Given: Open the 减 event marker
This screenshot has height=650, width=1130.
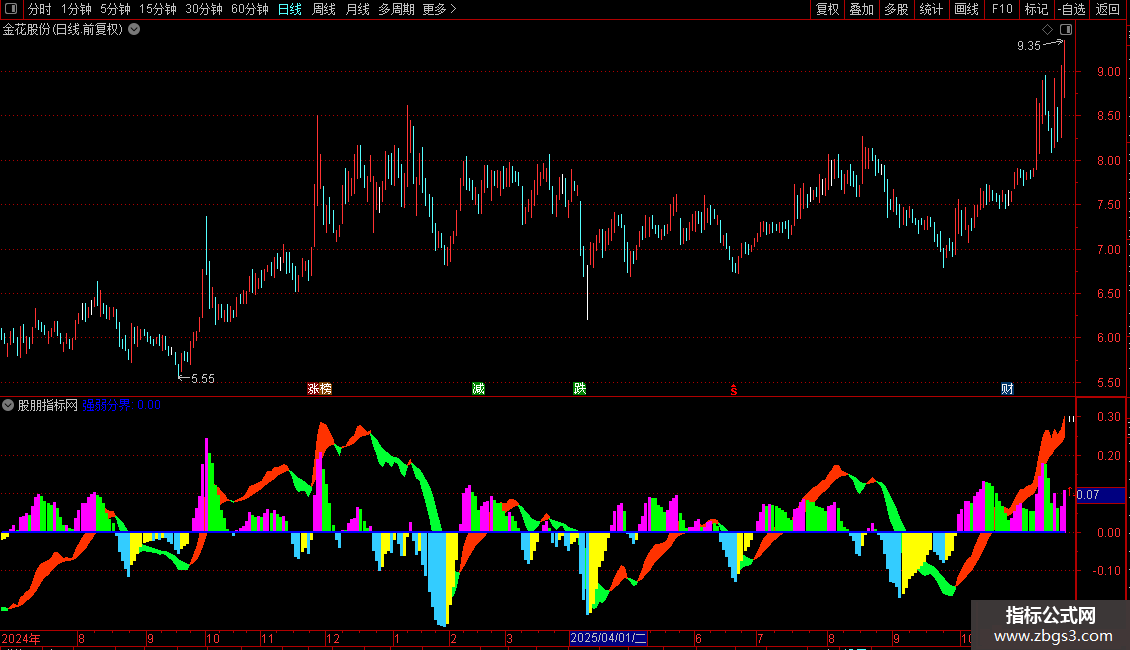Looking at the screenshot, I should coord(479,389).
